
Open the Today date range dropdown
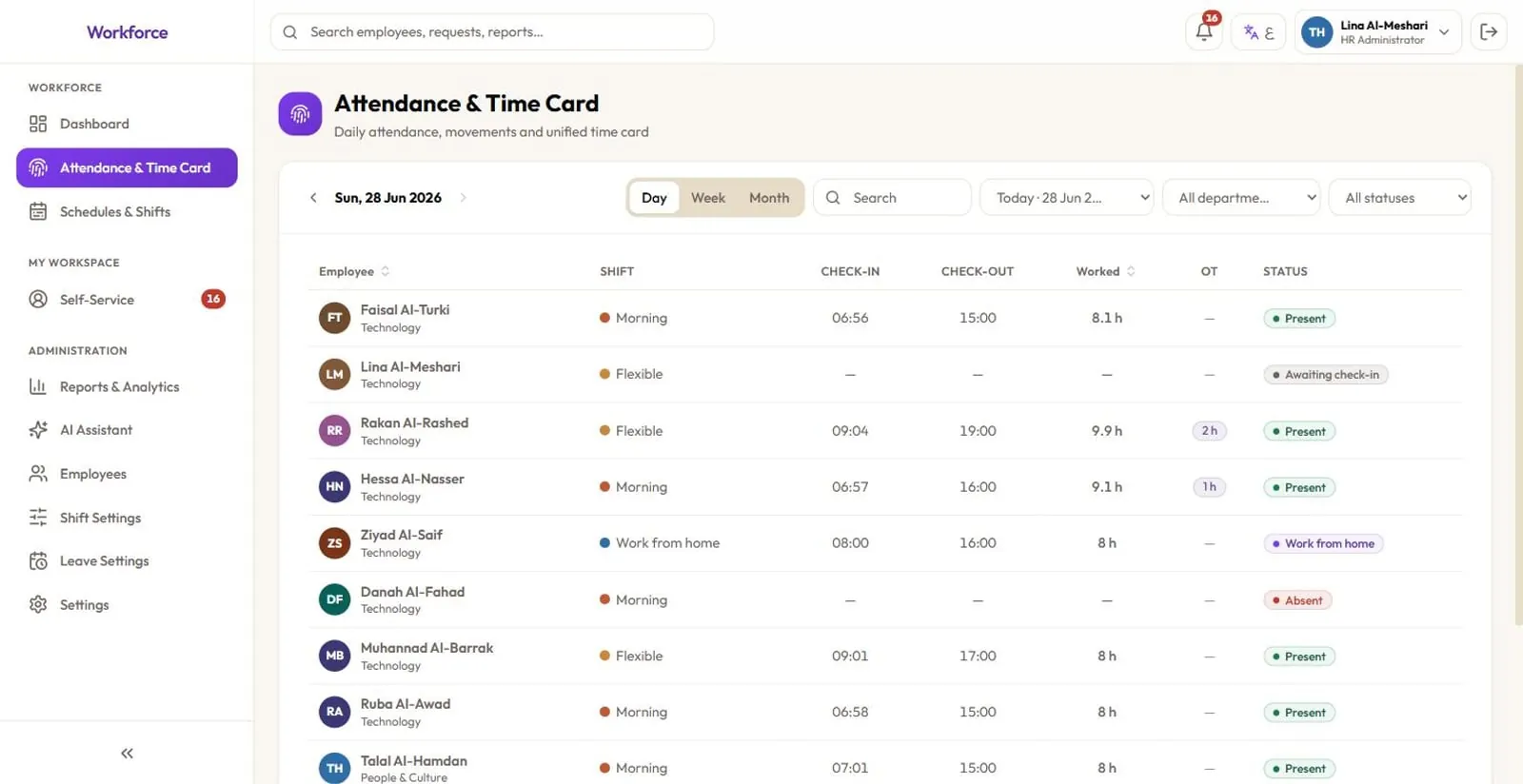(1066, 198)
